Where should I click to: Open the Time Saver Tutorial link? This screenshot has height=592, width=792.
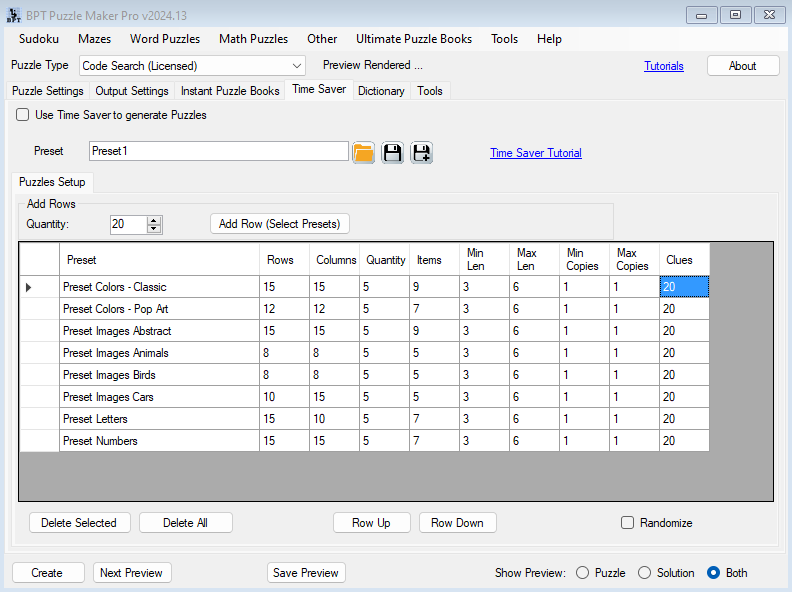[536, 153]
